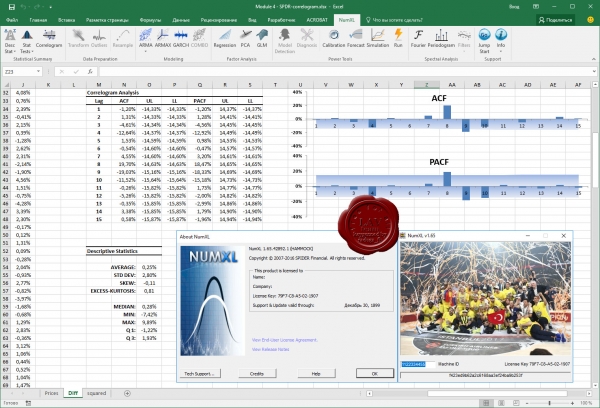Expand the formula bar

point(594,72)
